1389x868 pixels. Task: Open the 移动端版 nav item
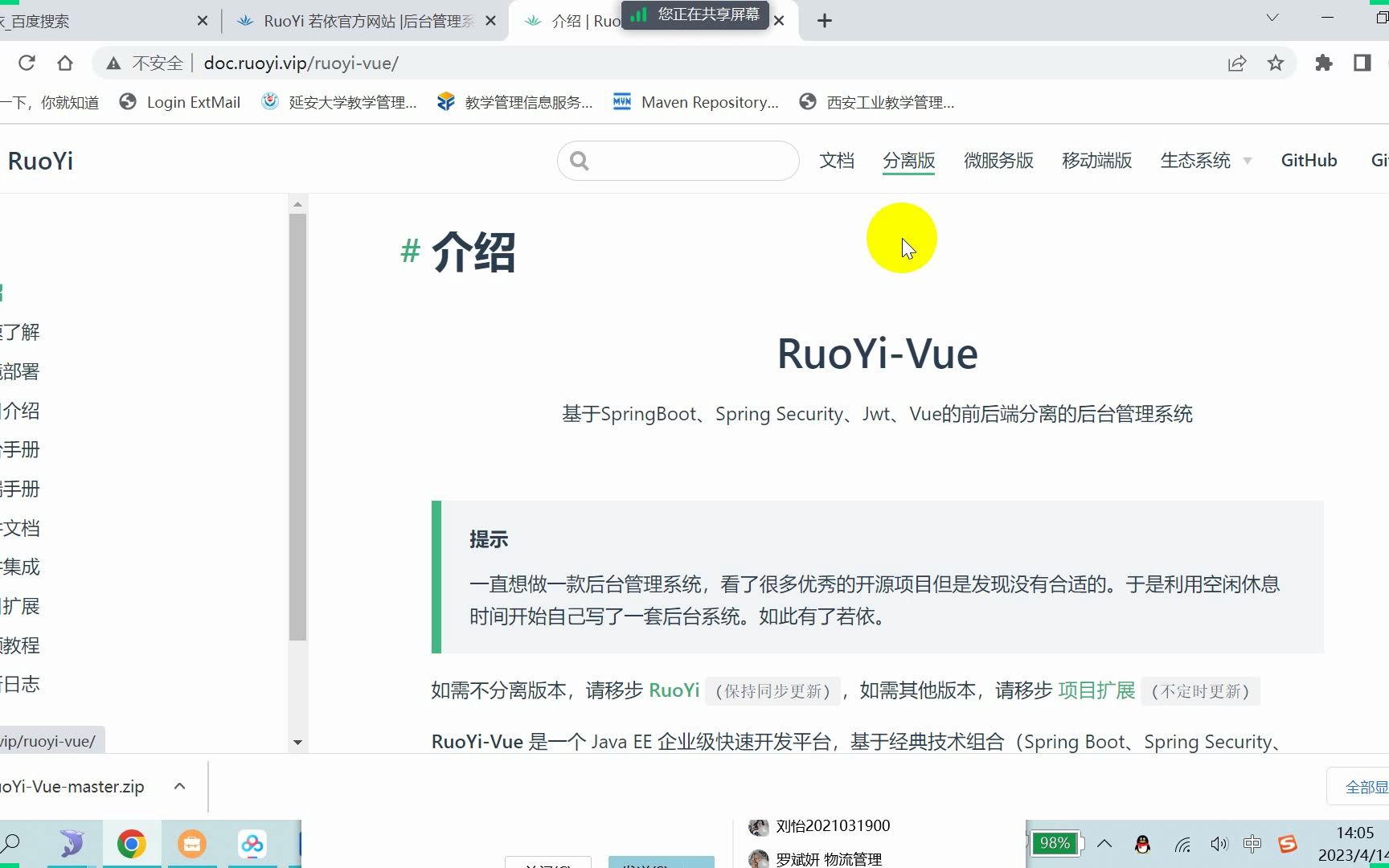tap(1097, 161)
